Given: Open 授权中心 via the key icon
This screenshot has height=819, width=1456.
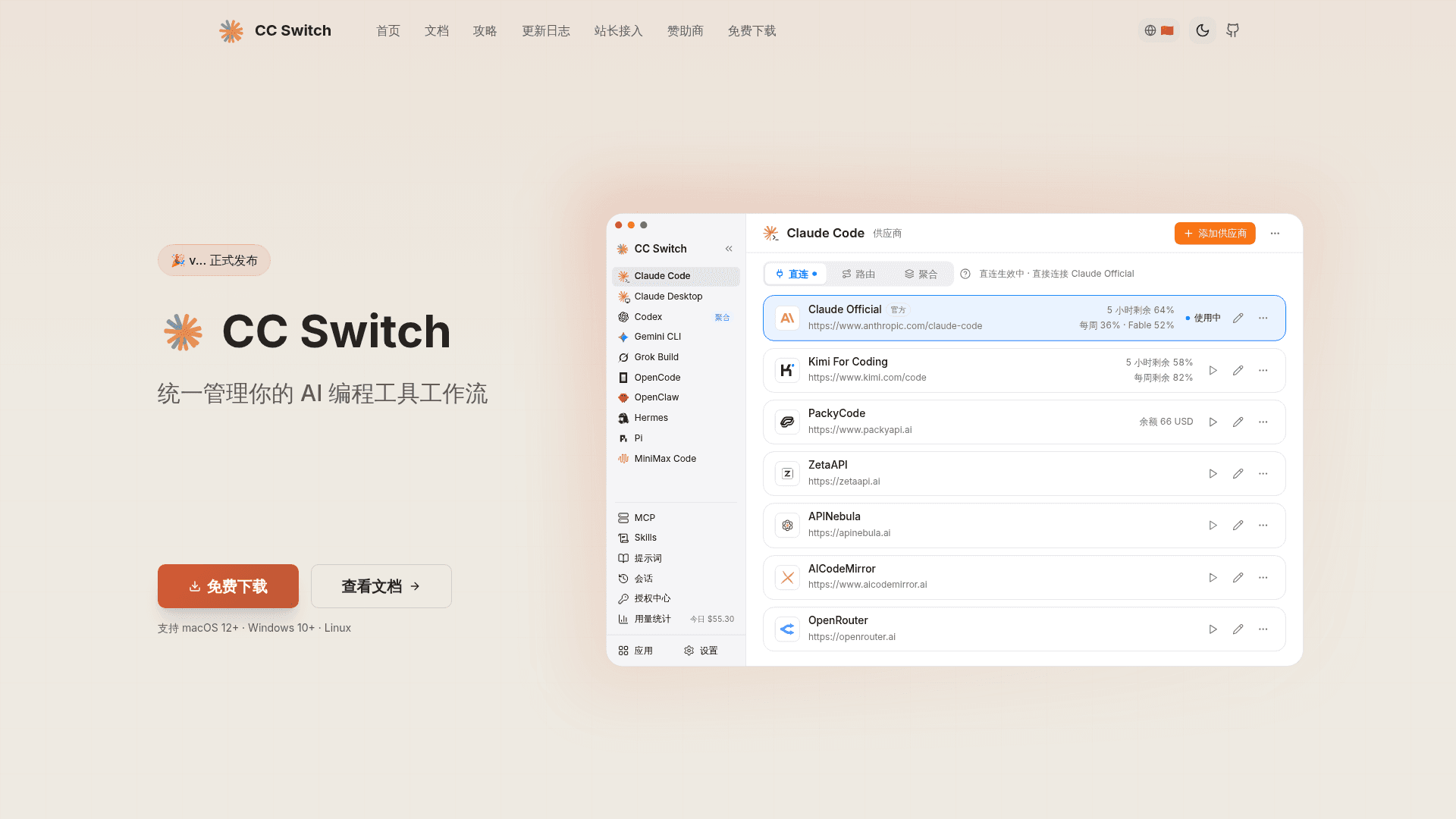Looking at the screenshot, I should click(623, 598).
